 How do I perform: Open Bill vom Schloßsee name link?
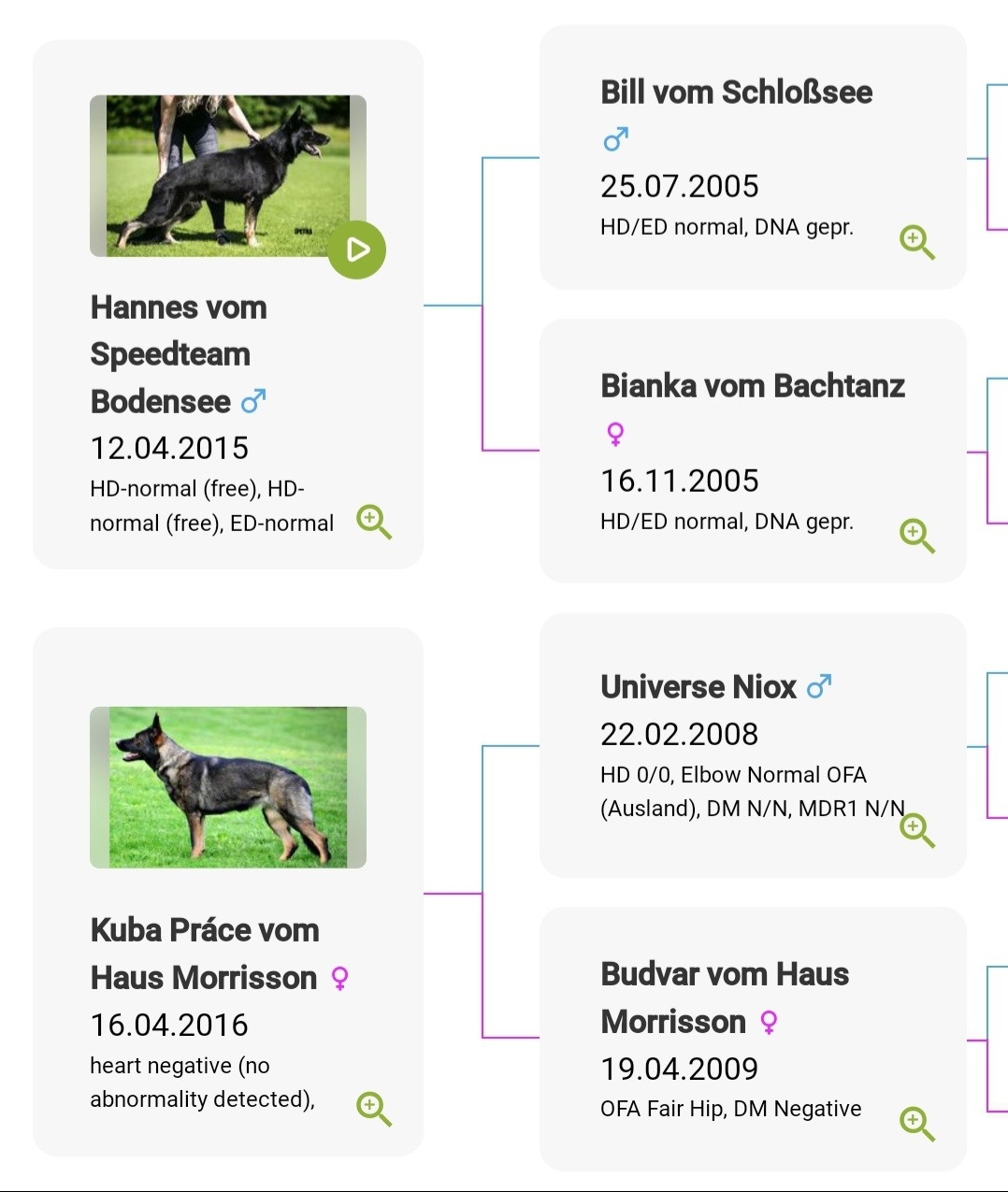tap(736, 93)
